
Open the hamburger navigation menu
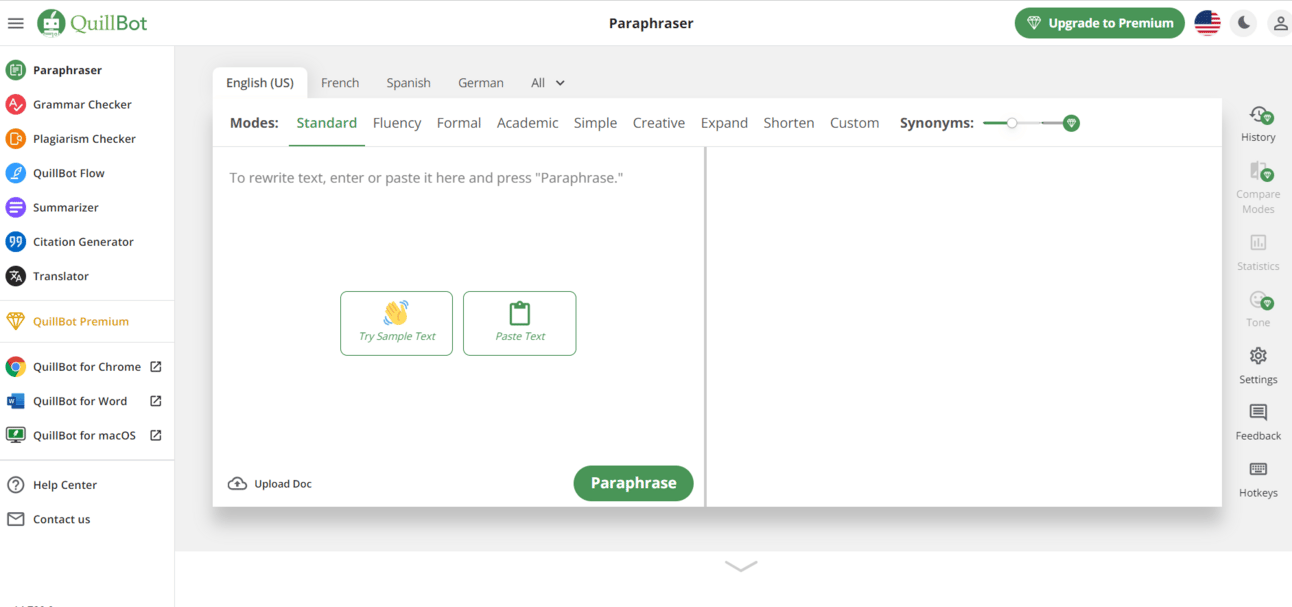(15, 23)
